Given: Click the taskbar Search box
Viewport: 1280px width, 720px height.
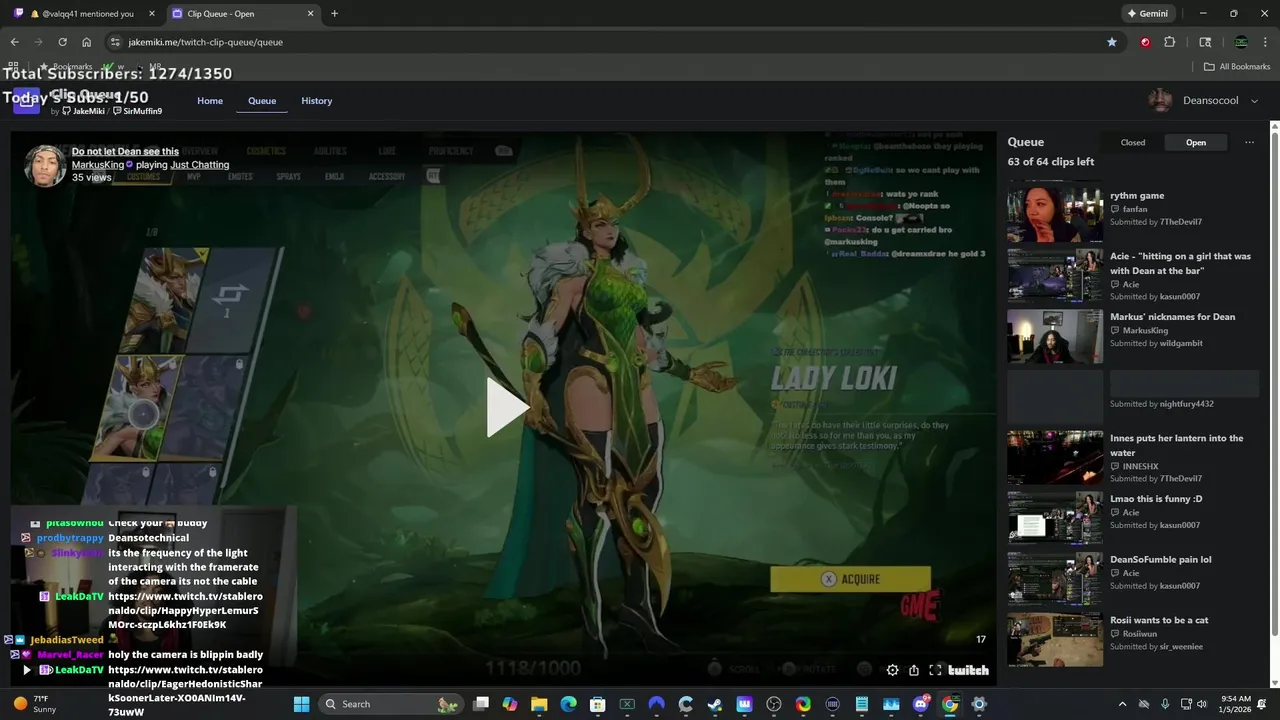Looking at the screenshot, I should click(390, 704).
